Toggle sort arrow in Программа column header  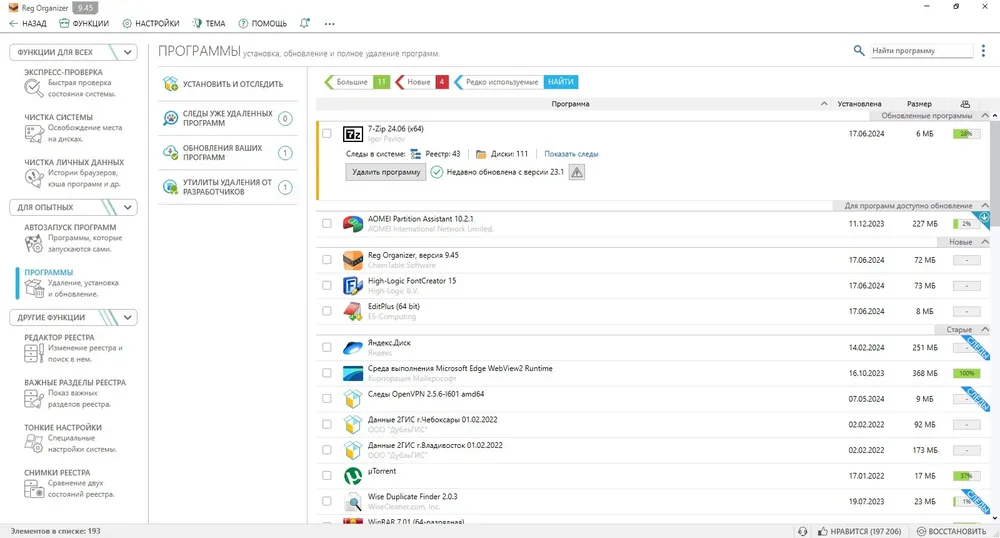tap(824, 104)
